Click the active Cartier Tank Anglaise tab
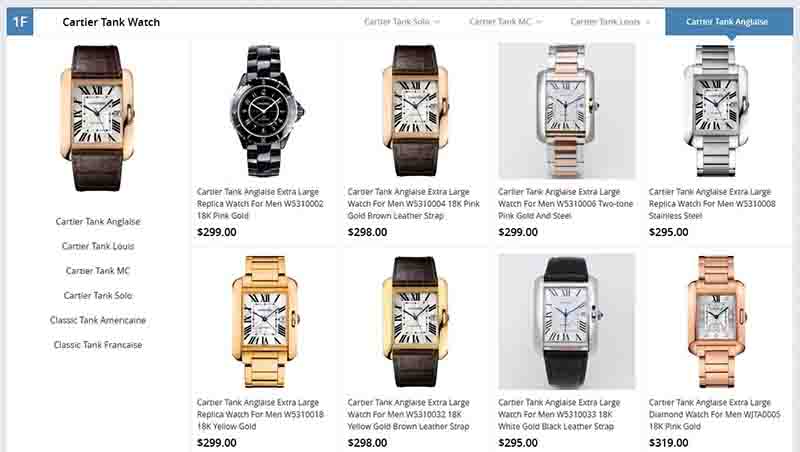Image resolution: width=800 pixels, height=452 pixels. click(x=729, y=21)
